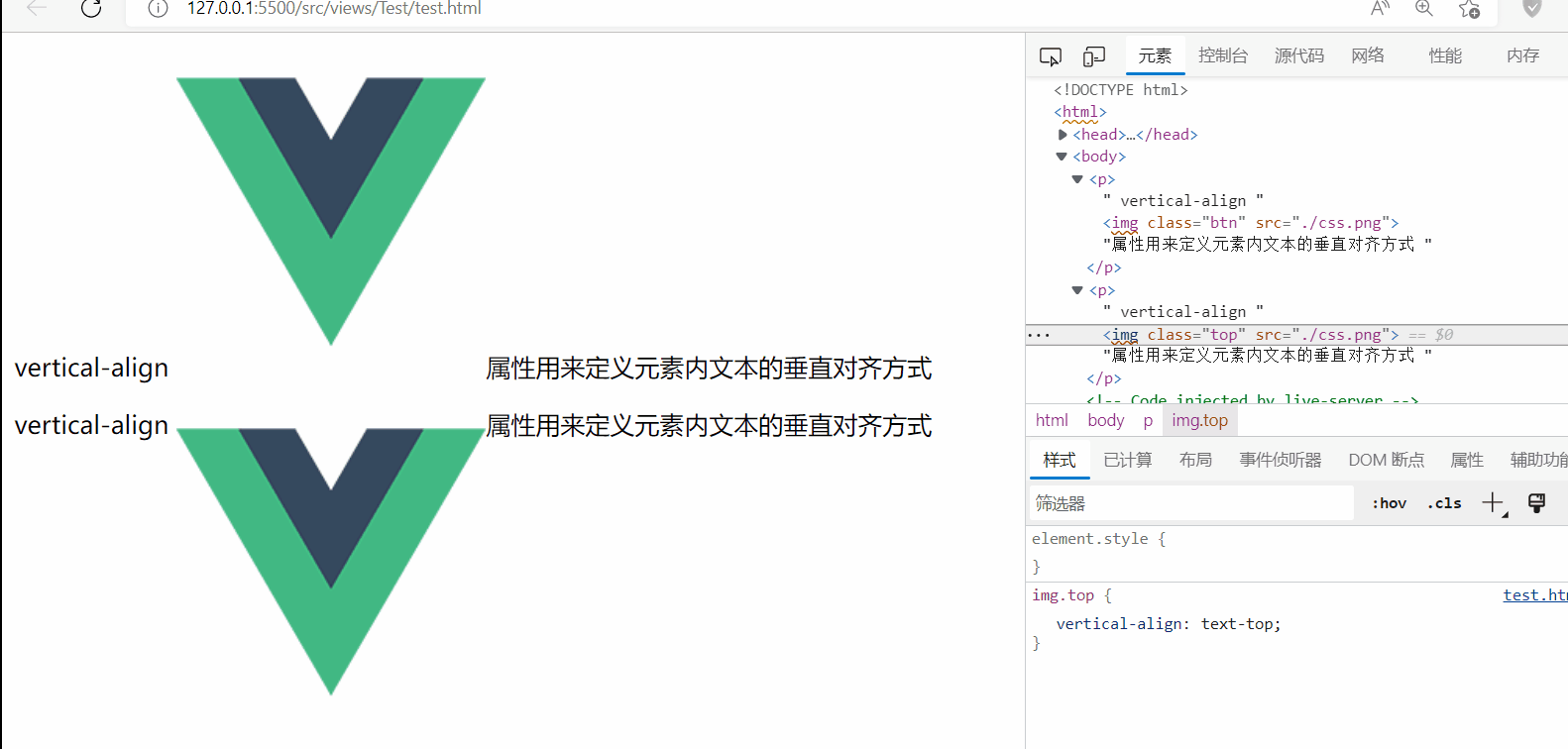The height and width of the screenshot is (749, 1568).
Task: Select the 已计算 pane tab
Action: (1128, 460)
